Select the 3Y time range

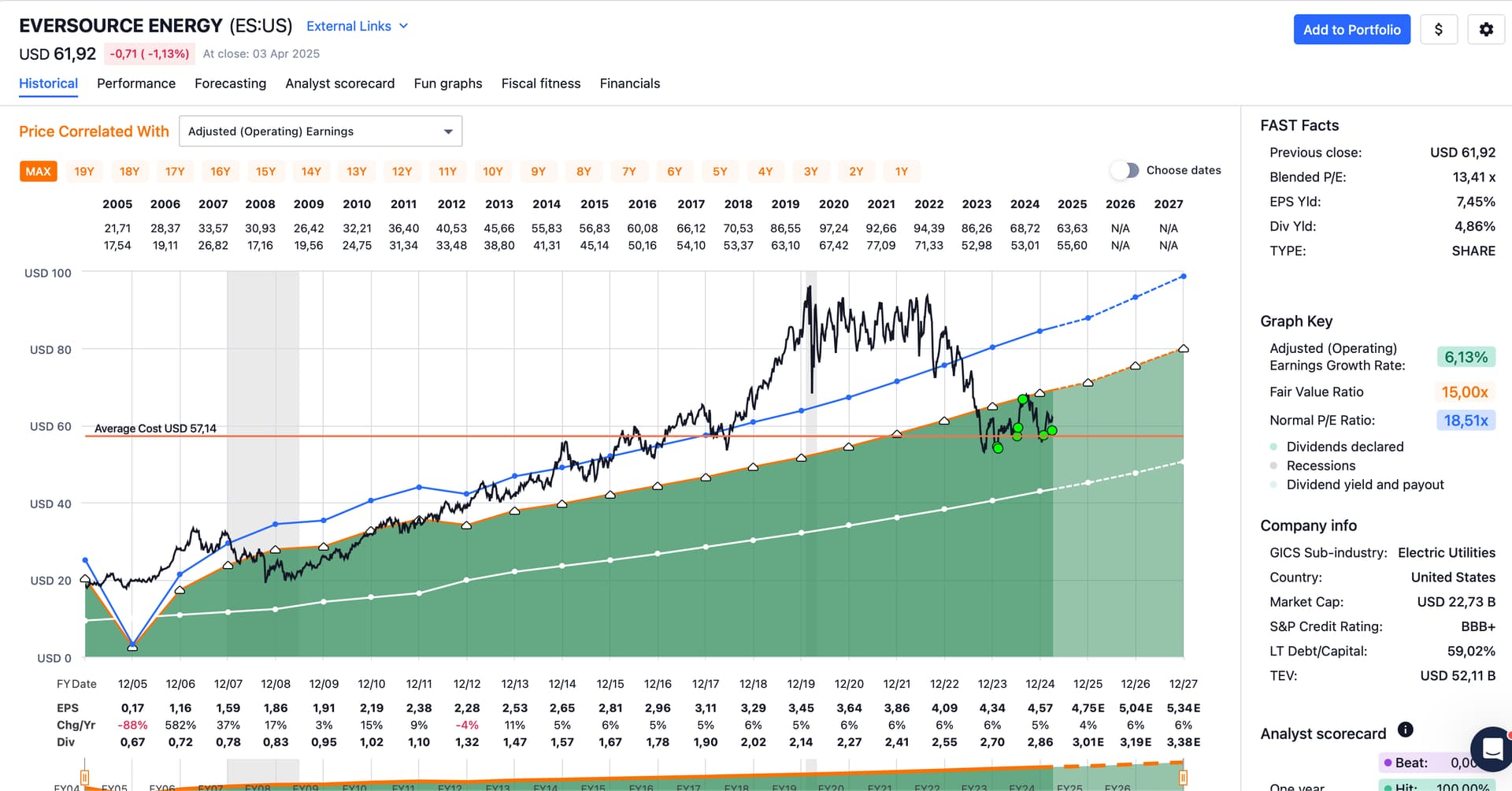tap(811, 172)
